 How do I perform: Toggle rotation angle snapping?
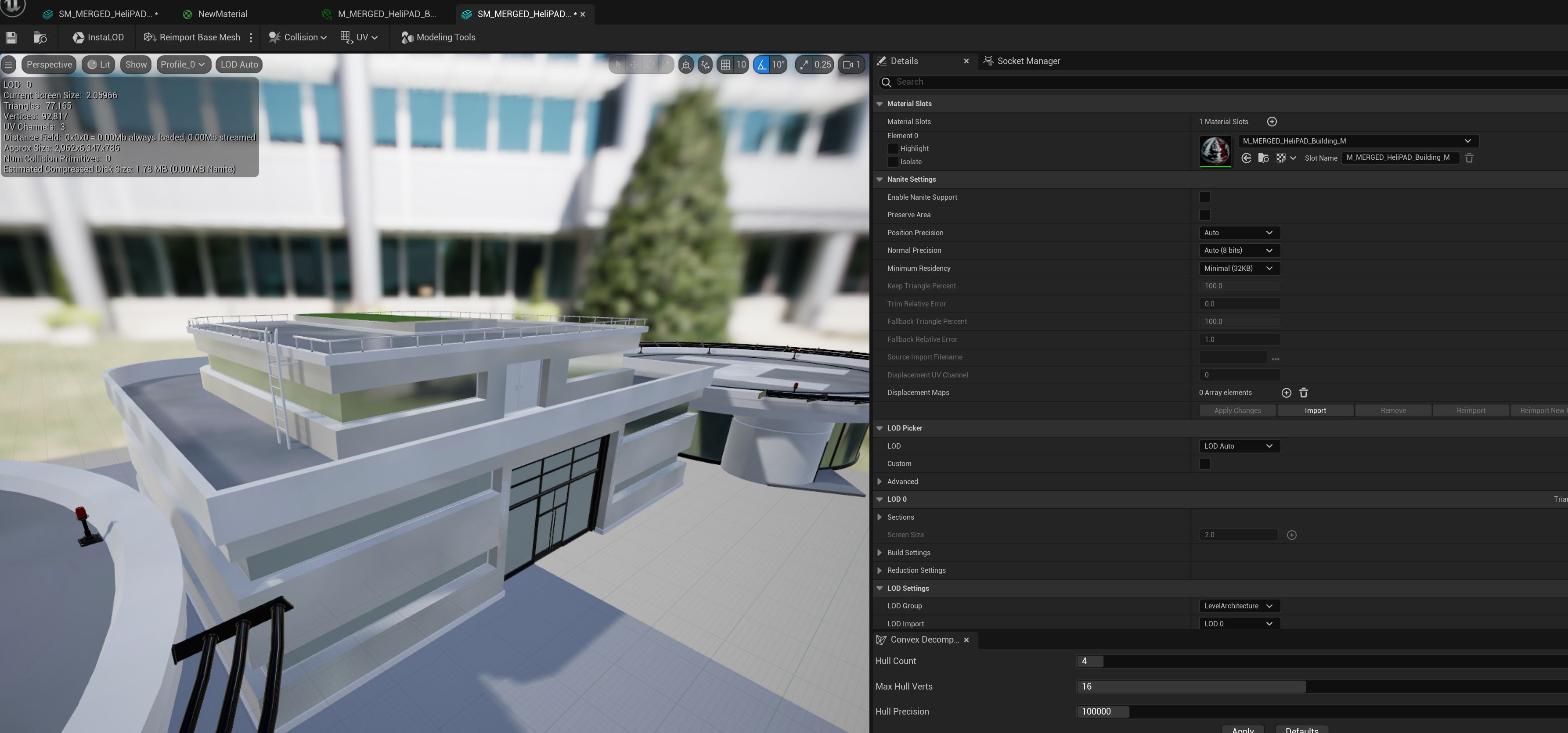point(761,65)
